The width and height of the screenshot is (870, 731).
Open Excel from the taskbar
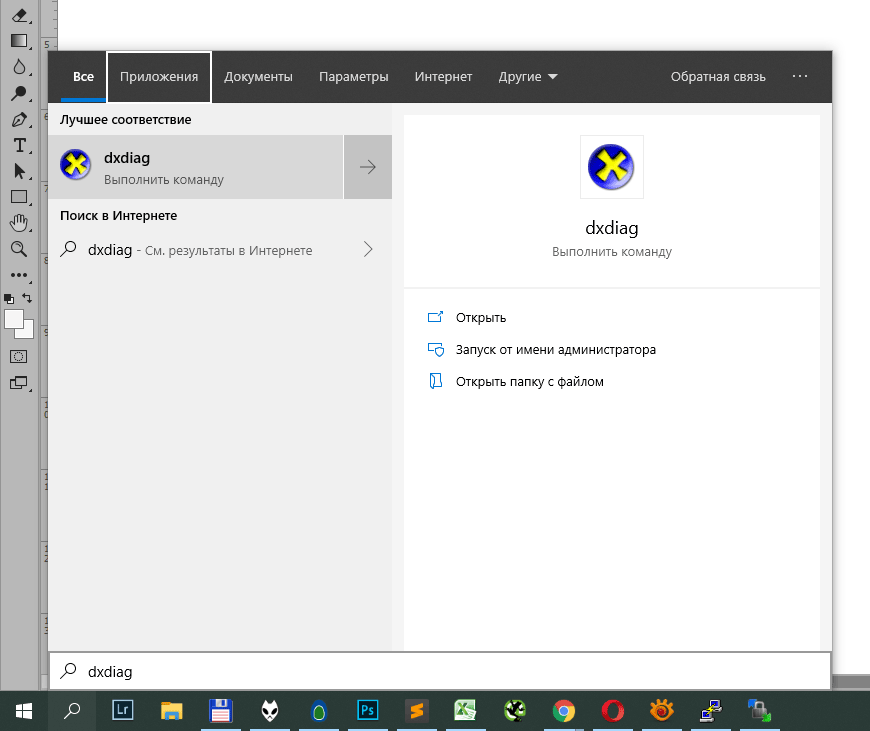[466, 711]
